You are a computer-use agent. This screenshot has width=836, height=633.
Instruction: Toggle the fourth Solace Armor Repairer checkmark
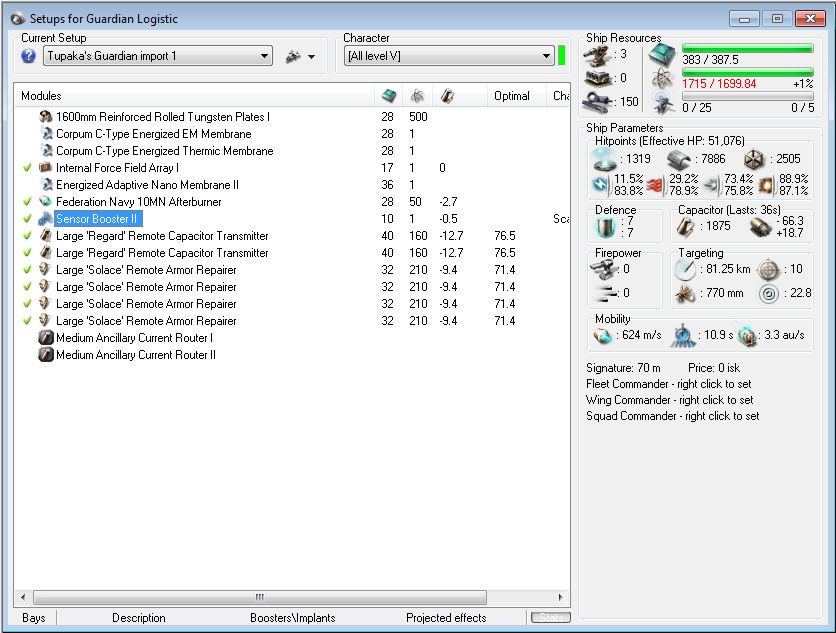click(x=28, y=321)
